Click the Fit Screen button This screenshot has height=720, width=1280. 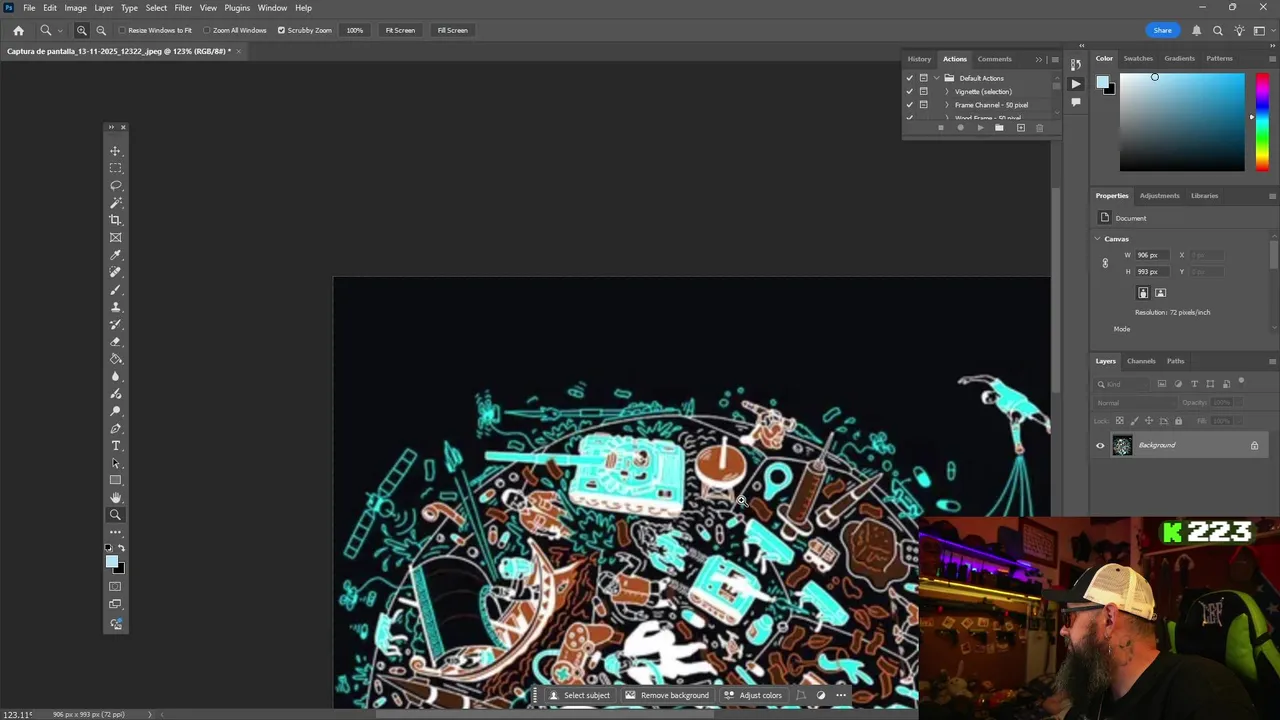point(400,30)
